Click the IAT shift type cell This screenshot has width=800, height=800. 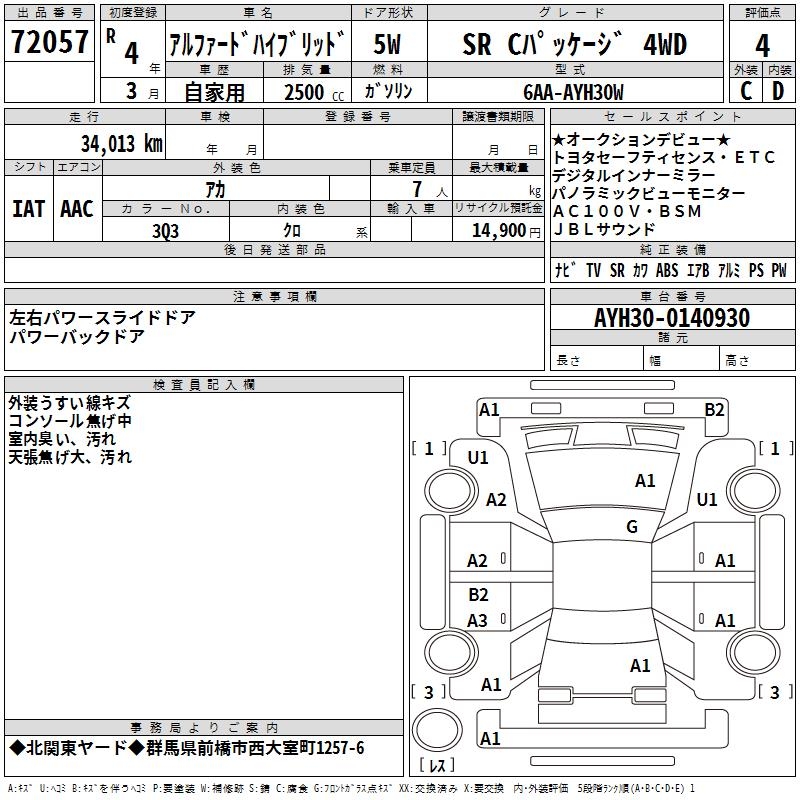30,208
